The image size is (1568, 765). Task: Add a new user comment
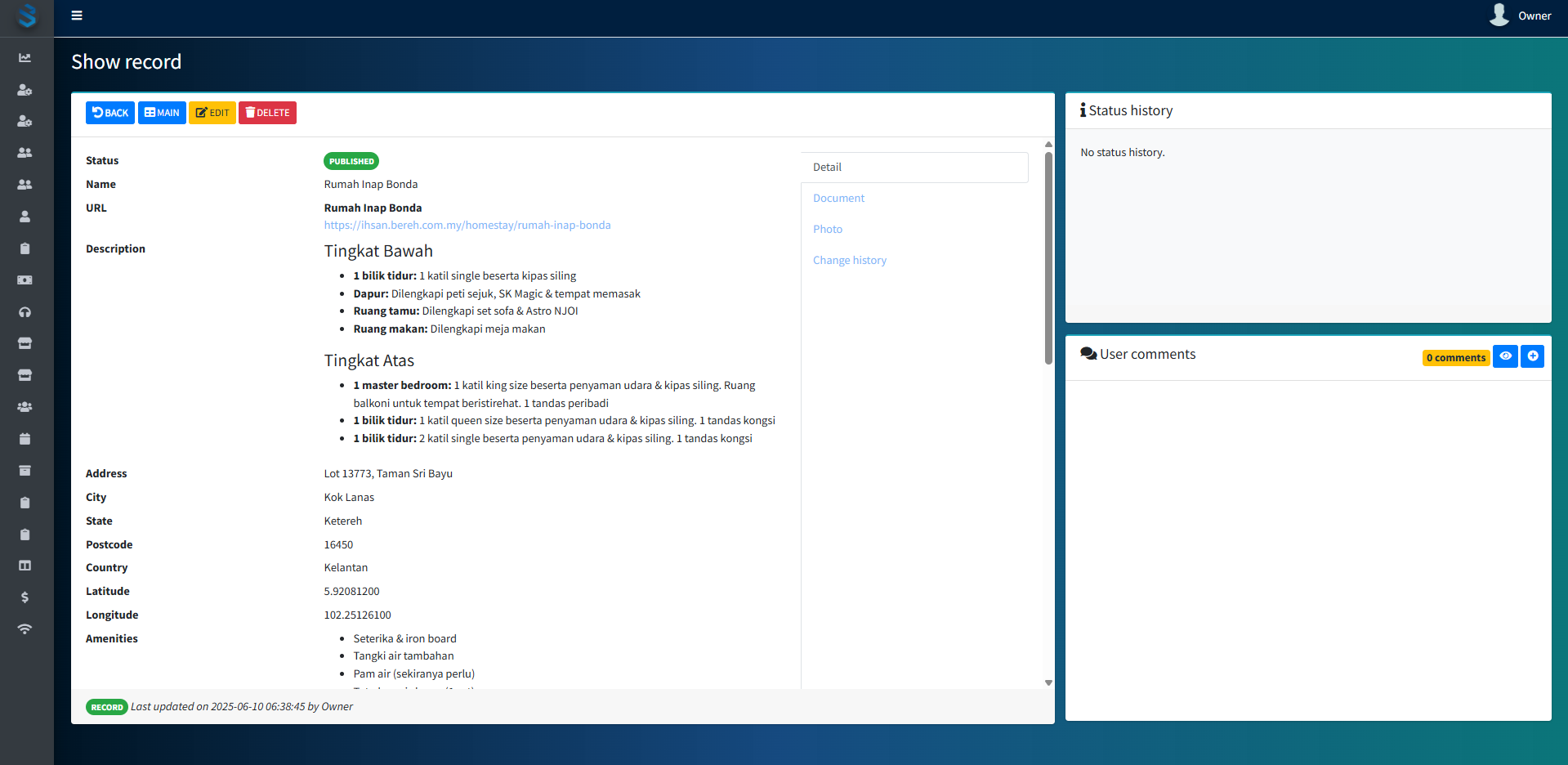click(x=1532, y=356)
